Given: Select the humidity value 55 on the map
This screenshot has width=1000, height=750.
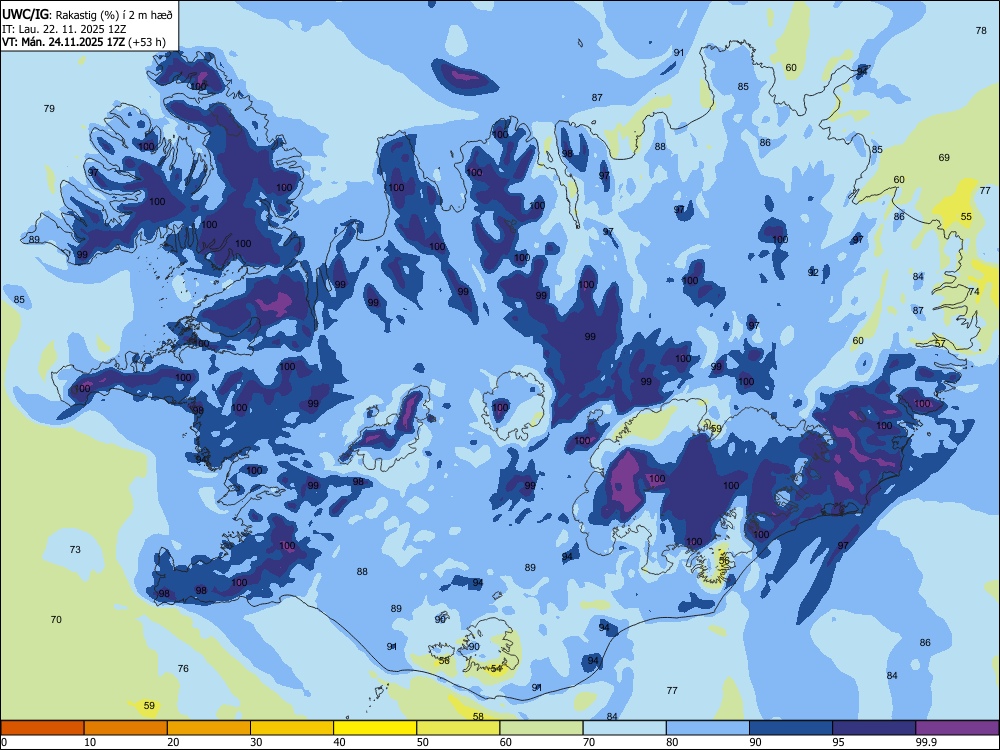Looking at the screenshot, I should tap(966, 216).
